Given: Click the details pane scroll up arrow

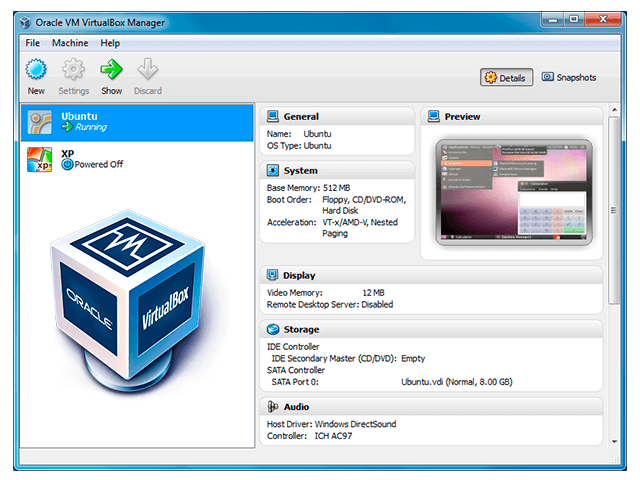Looking at the screenshot, I should pos(614,110).
